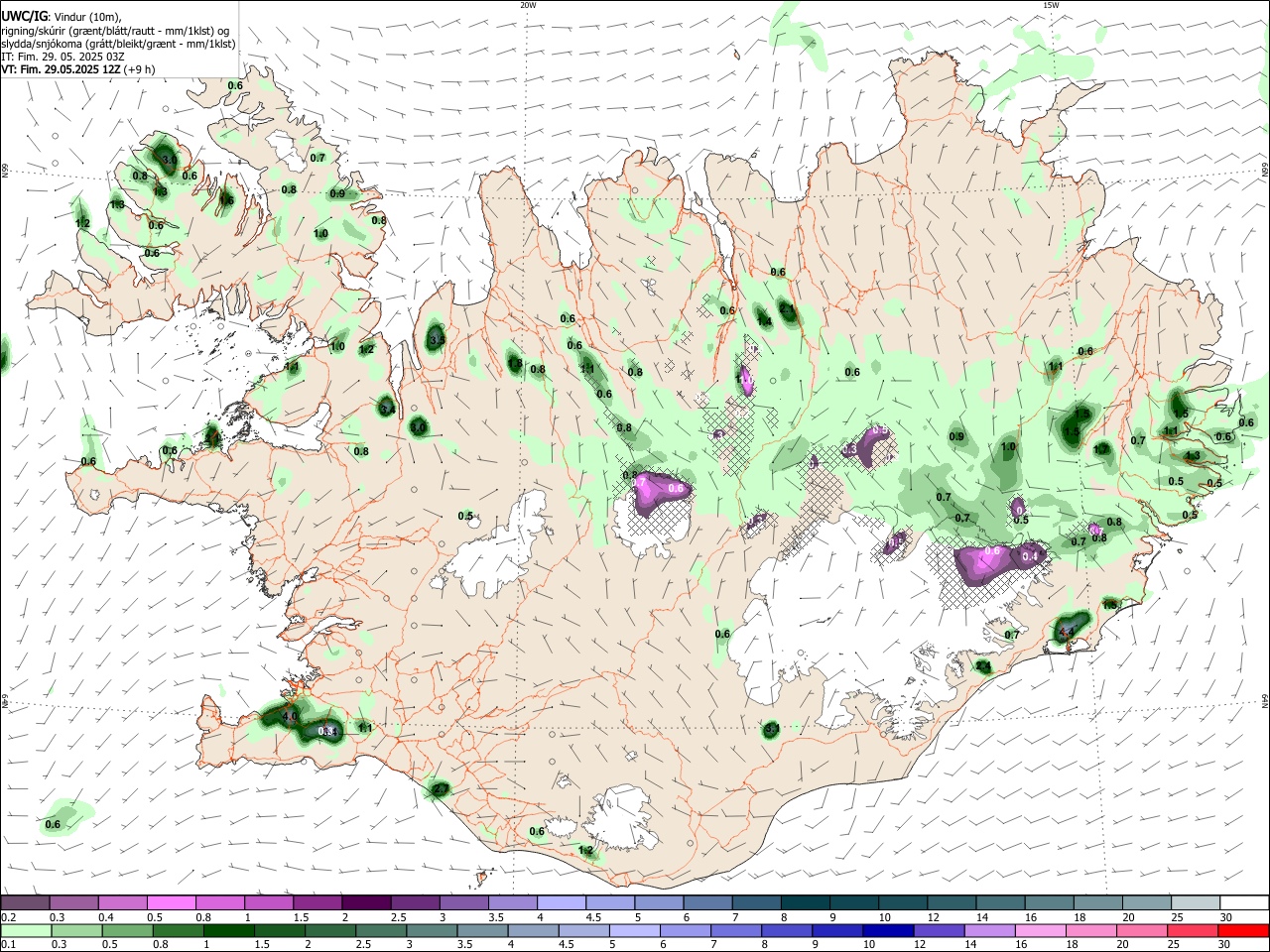
Task: Pick the 0.4 swatch on the upper snow scale
Action: pos(123,902)
